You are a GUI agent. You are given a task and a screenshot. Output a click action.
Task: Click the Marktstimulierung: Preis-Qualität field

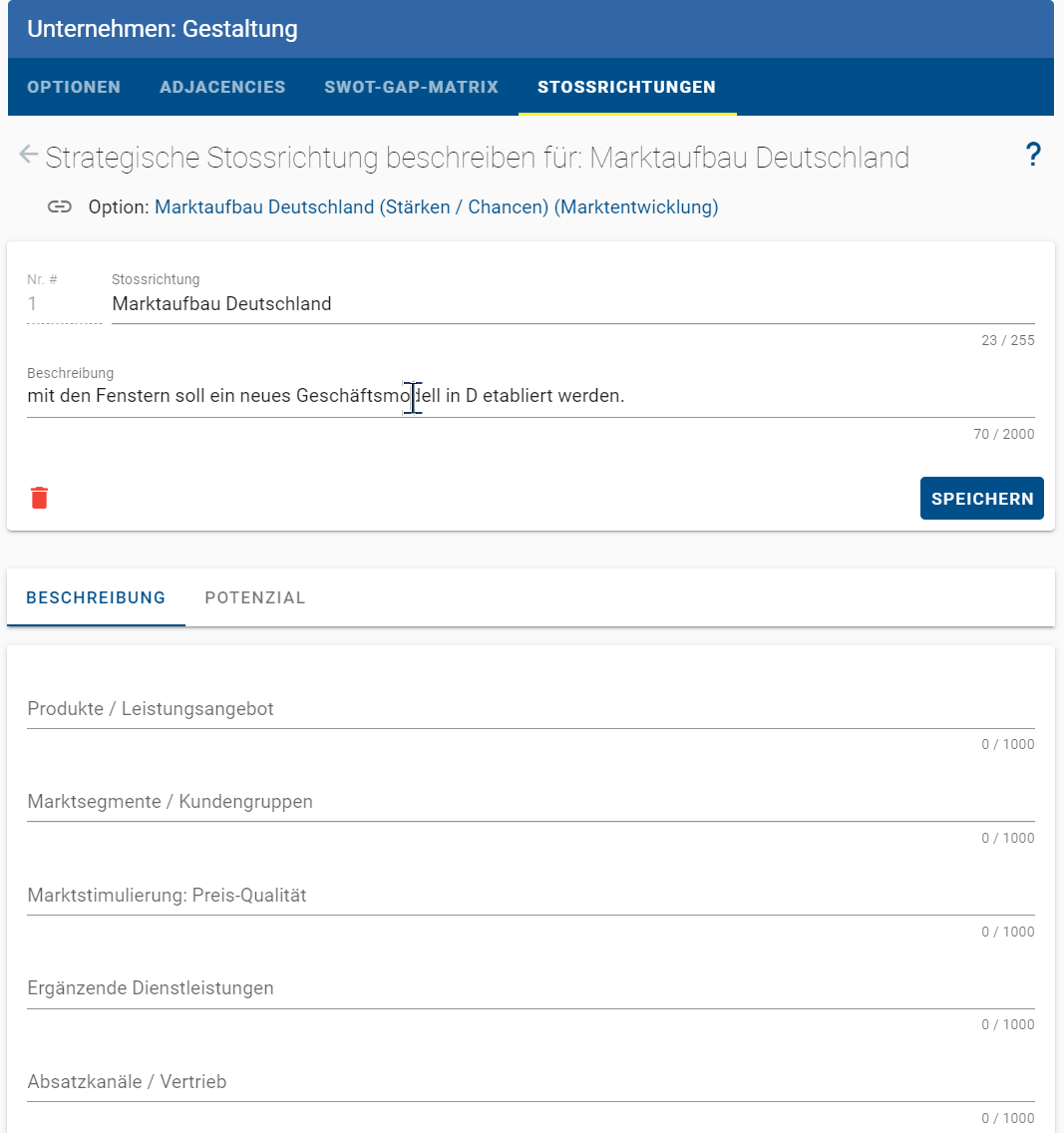(531, 896)
